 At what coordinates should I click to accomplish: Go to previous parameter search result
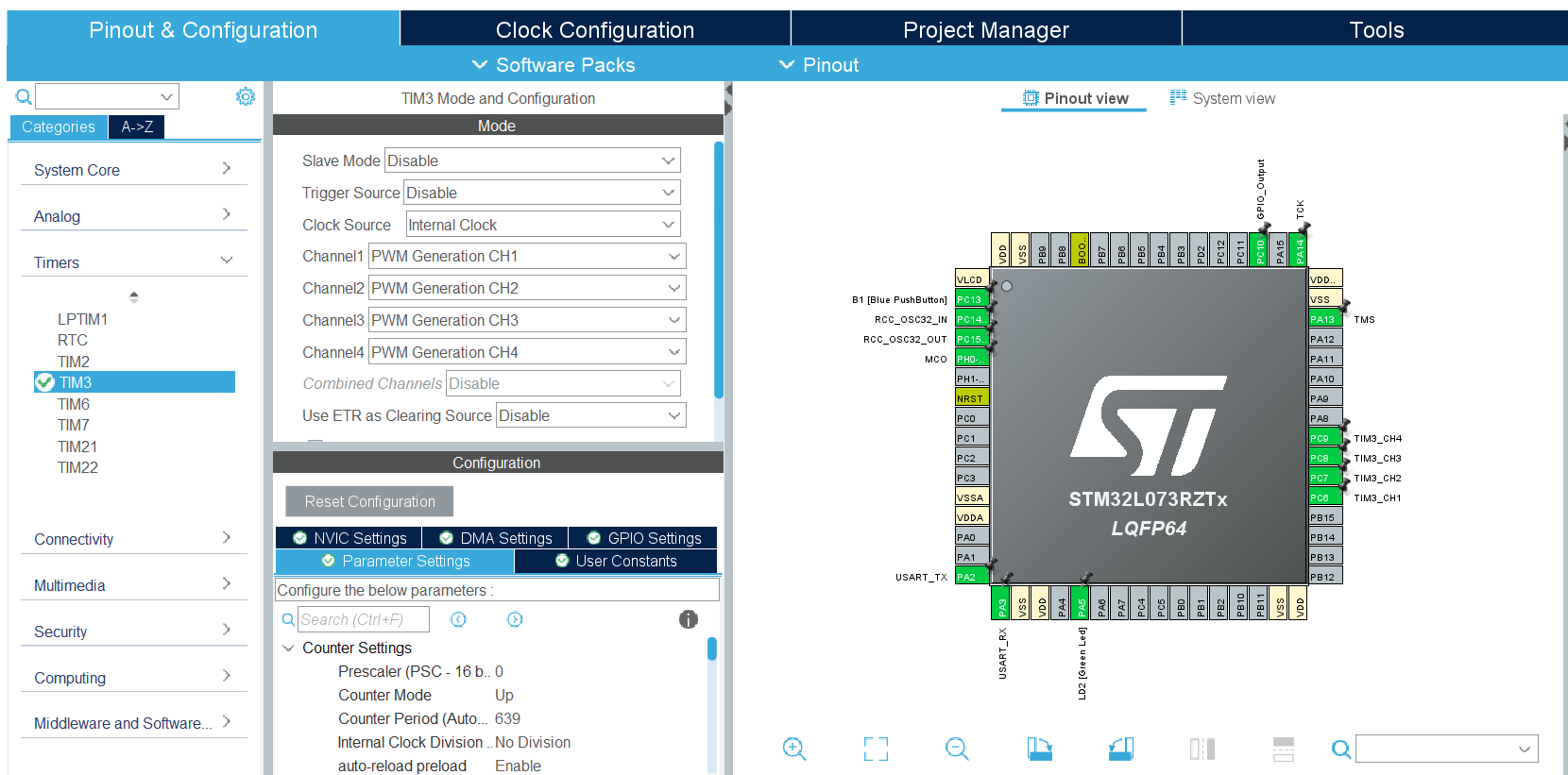click(458, 619)
